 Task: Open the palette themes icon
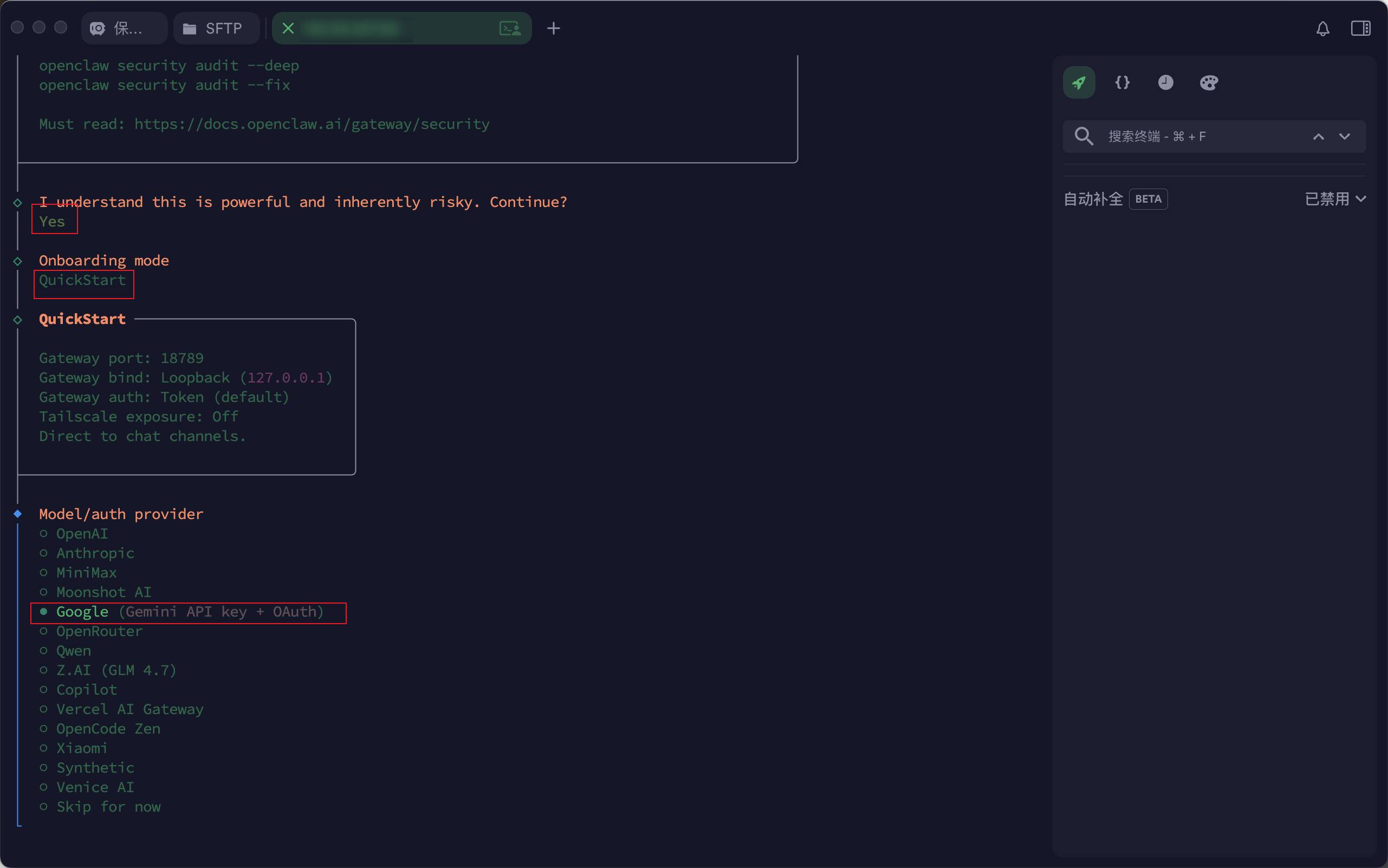point(1208,83)
